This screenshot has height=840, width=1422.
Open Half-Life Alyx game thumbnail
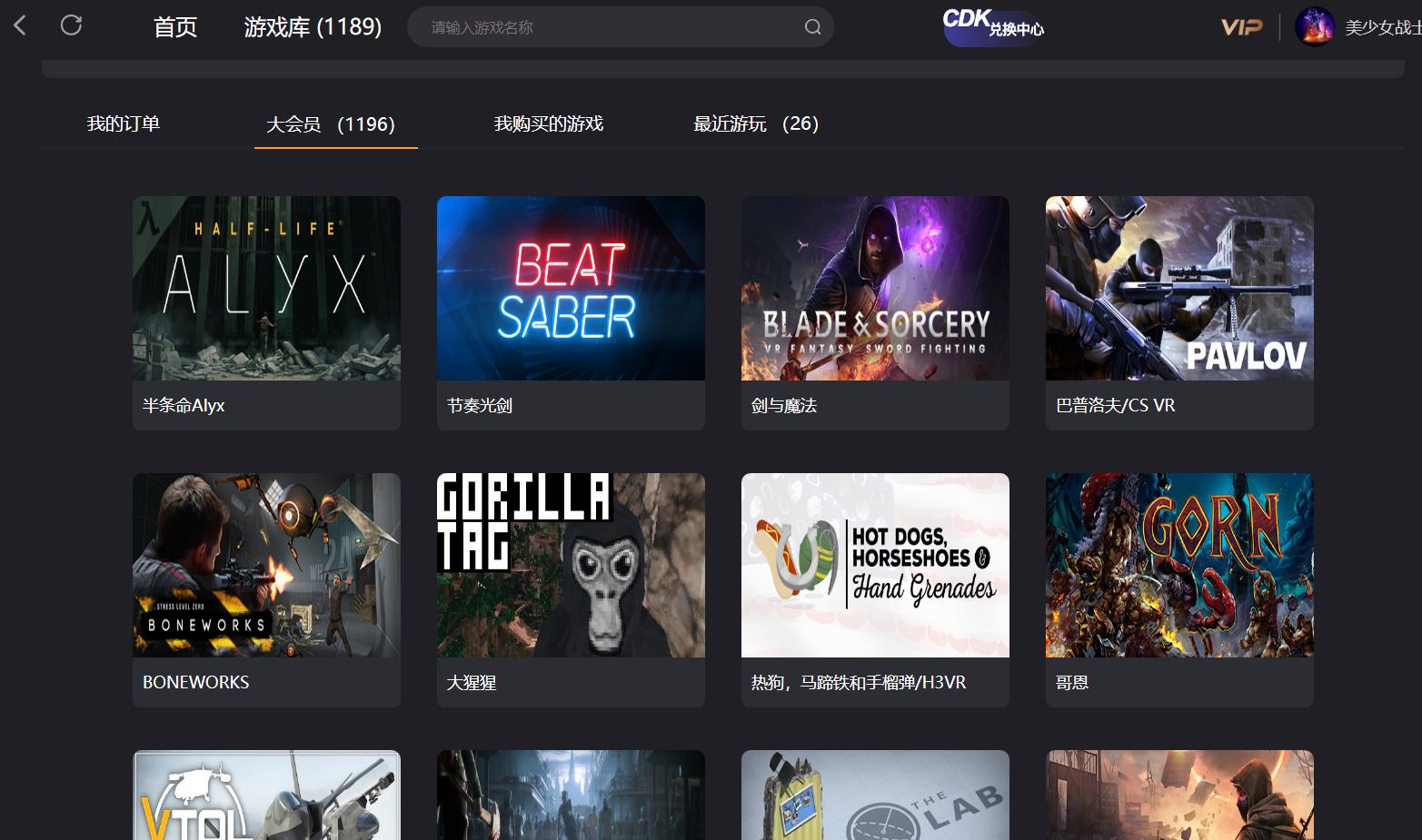point(266,289)
